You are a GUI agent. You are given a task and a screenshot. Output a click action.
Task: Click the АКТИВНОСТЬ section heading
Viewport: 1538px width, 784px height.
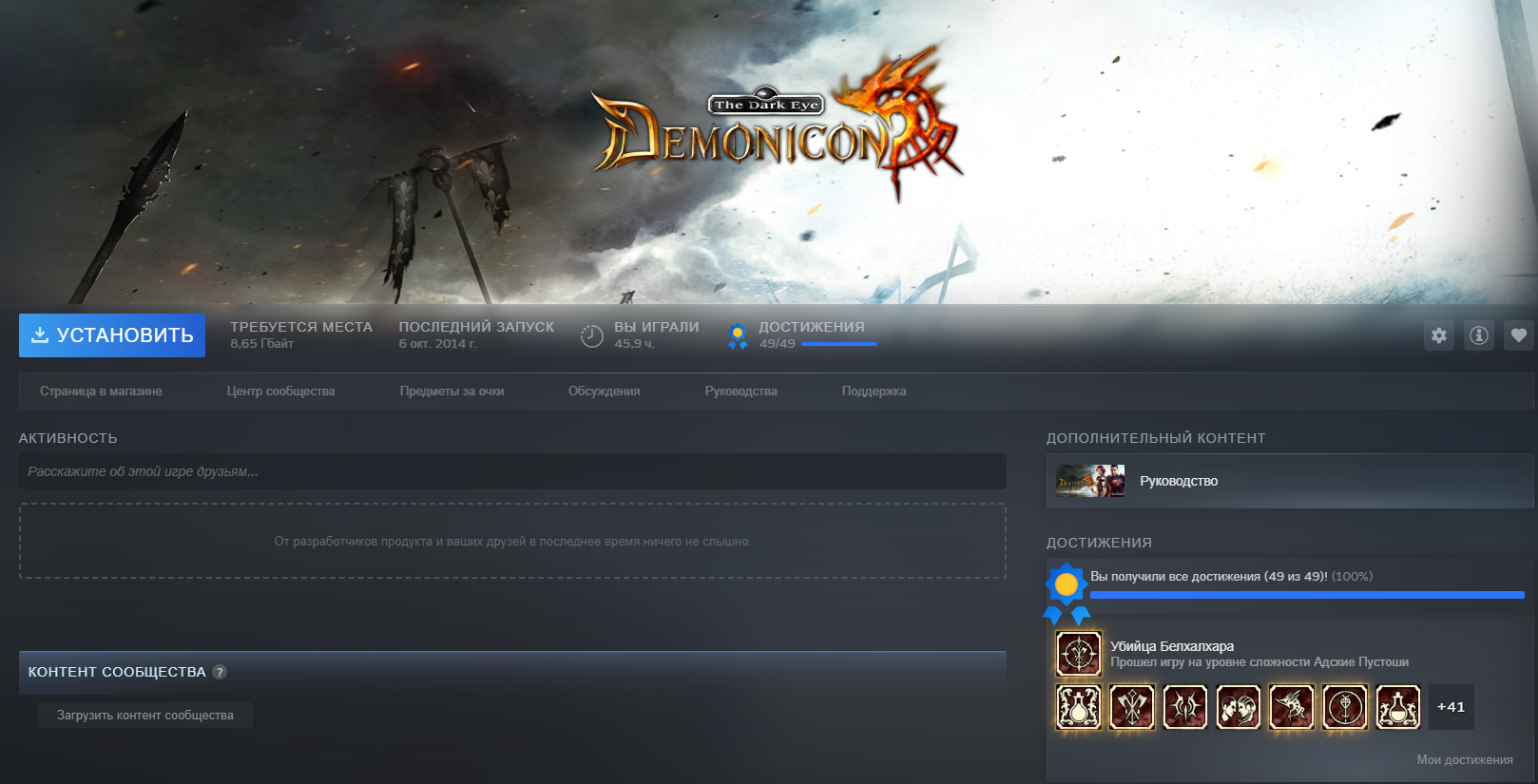click(x=68, y=438)
